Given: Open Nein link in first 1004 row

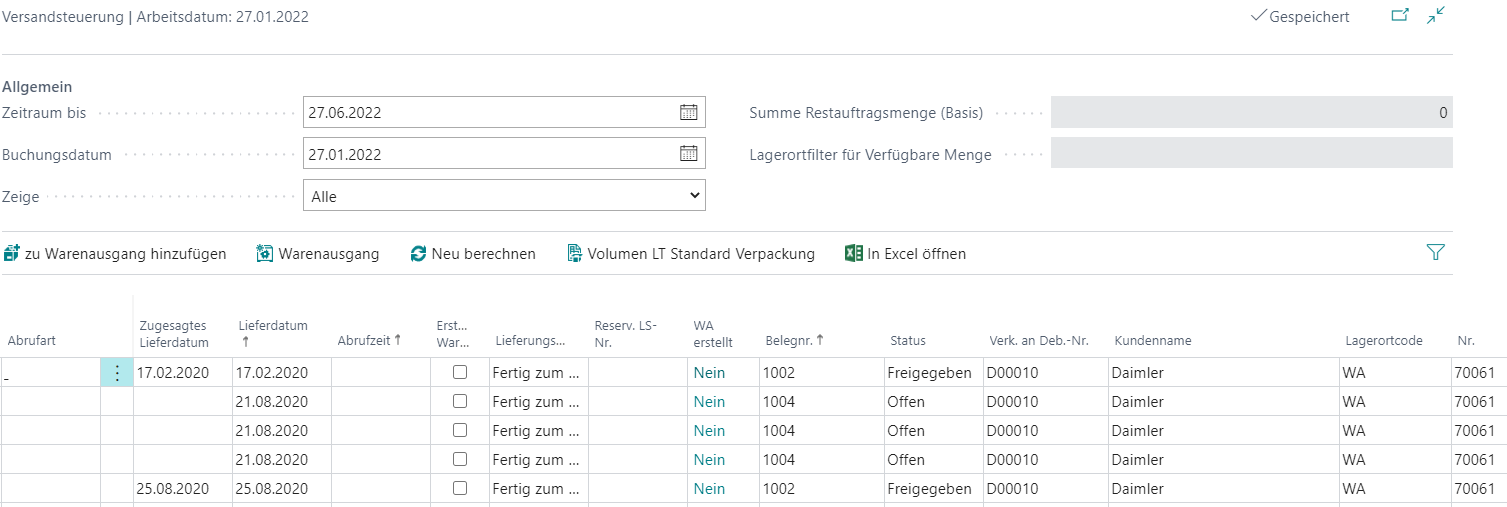Looking at the screenshot, I should tap(709, 402).
